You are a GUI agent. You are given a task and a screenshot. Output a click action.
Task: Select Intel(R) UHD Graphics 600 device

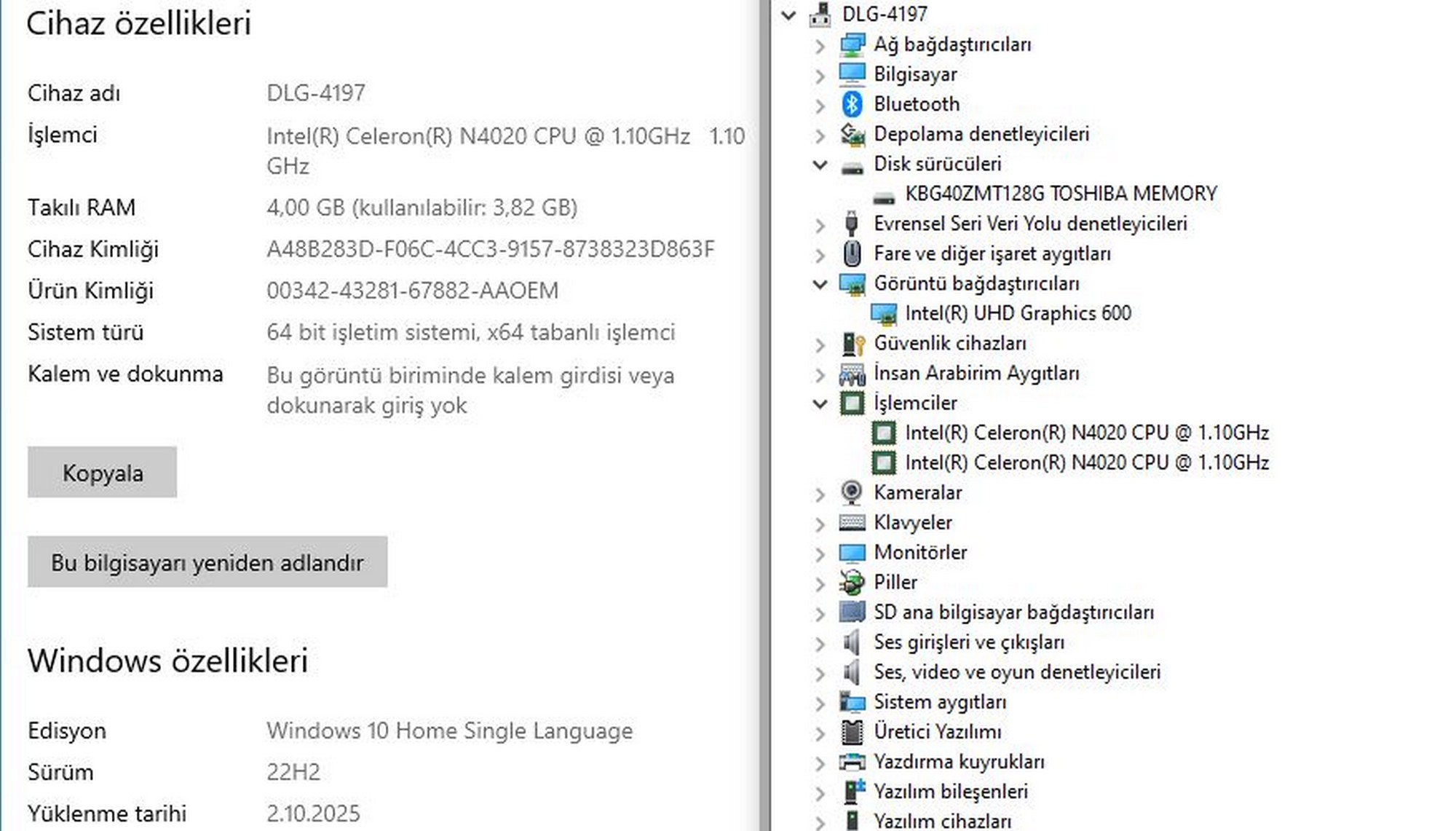(x=1017, y=313)
